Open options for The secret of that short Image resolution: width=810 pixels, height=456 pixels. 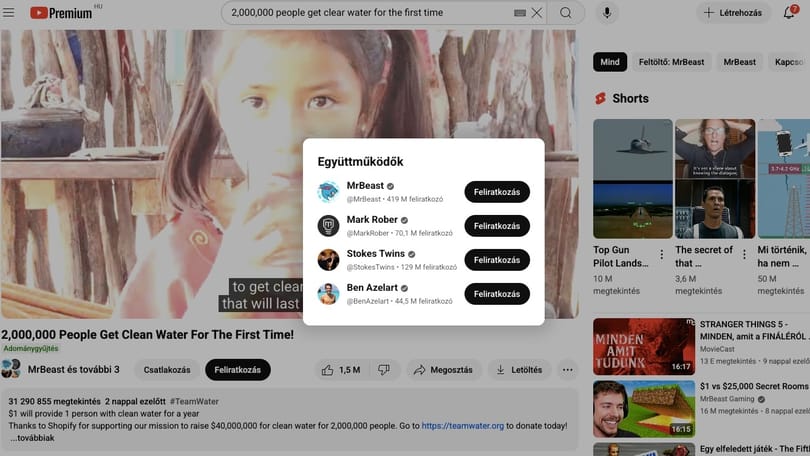click(x=744, y=255)
